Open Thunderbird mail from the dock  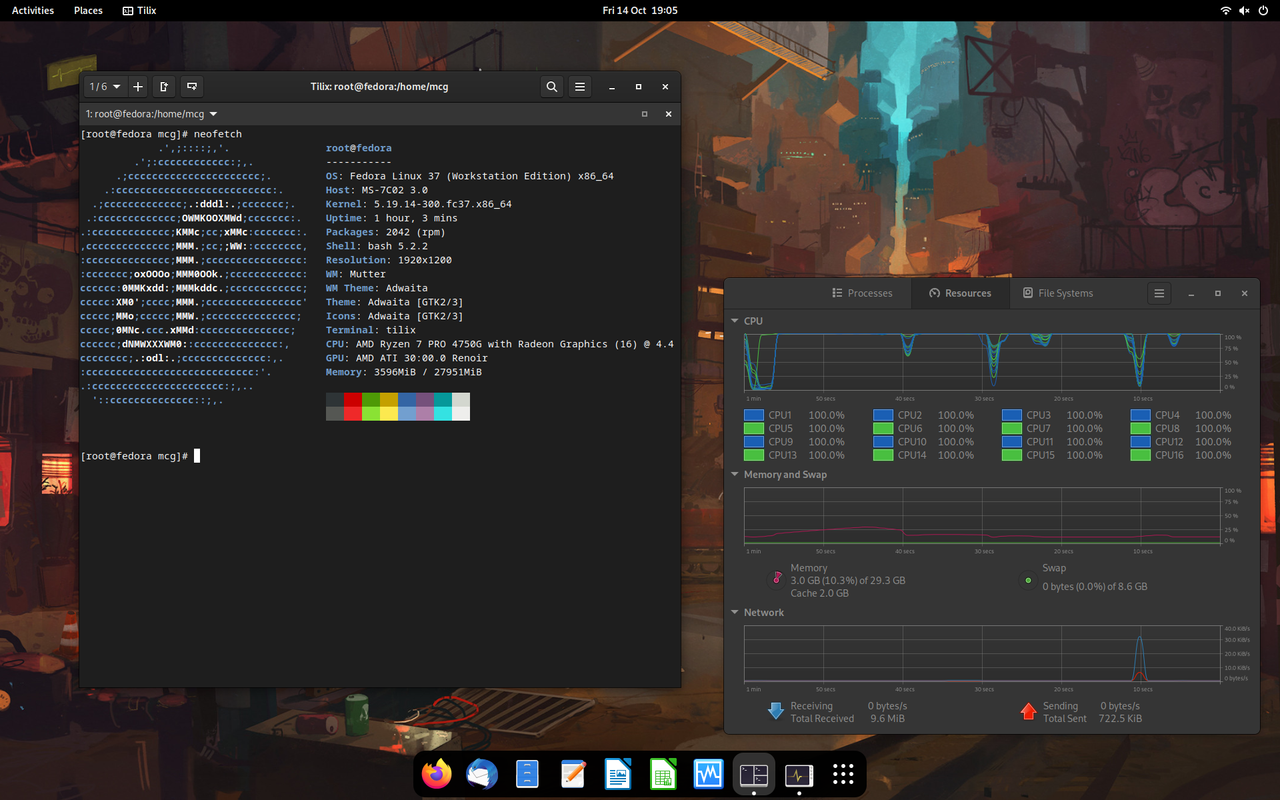click(482, 773)
